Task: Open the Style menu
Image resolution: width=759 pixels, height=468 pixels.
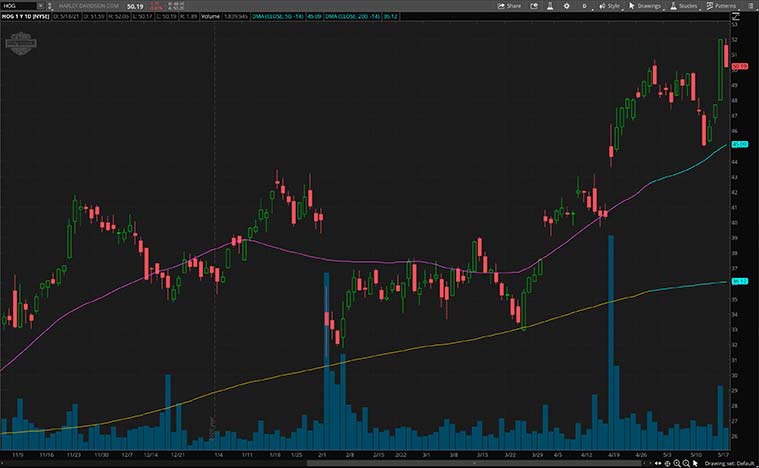Action: coord(609,5)
